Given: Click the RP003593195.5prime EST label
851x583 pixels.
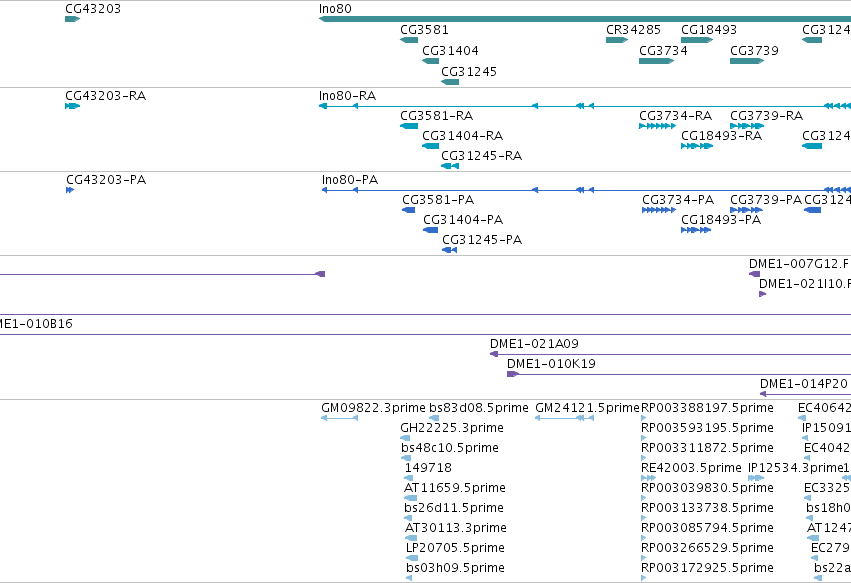Looking at the screenshot, I should [708, 428].
